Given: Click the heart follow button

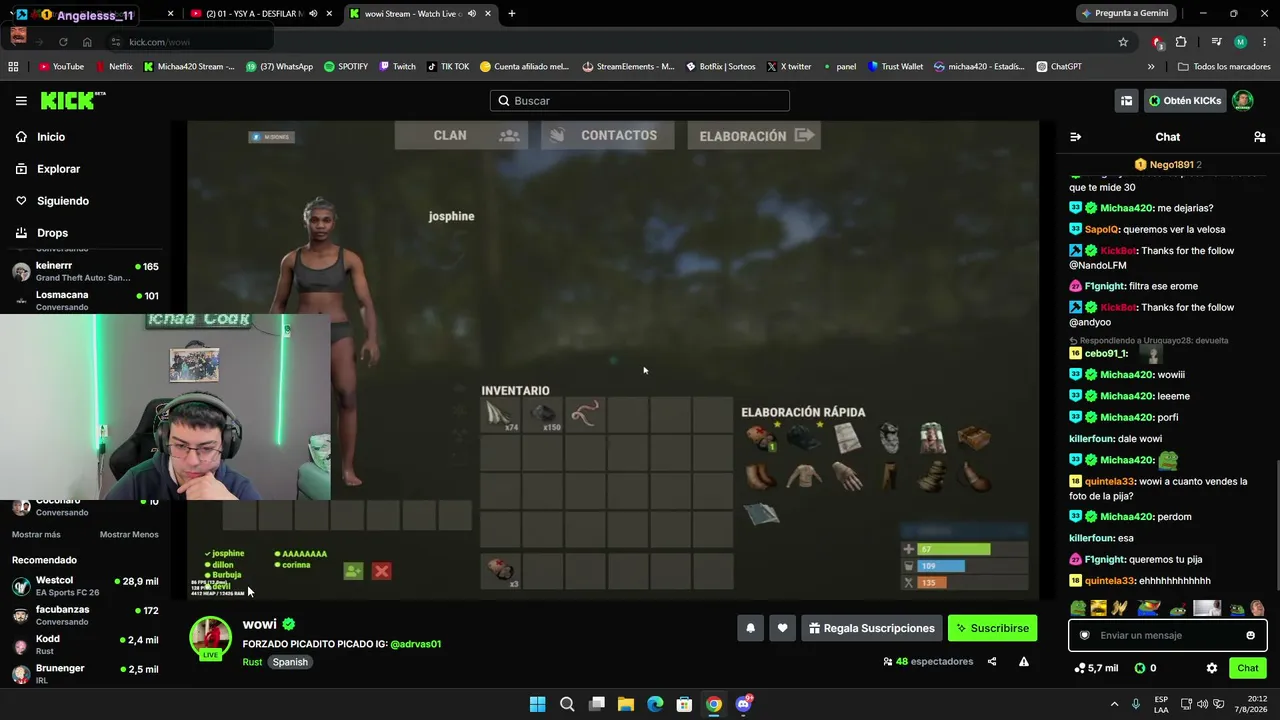Looking at the screenshot, I should pos(782,628).
